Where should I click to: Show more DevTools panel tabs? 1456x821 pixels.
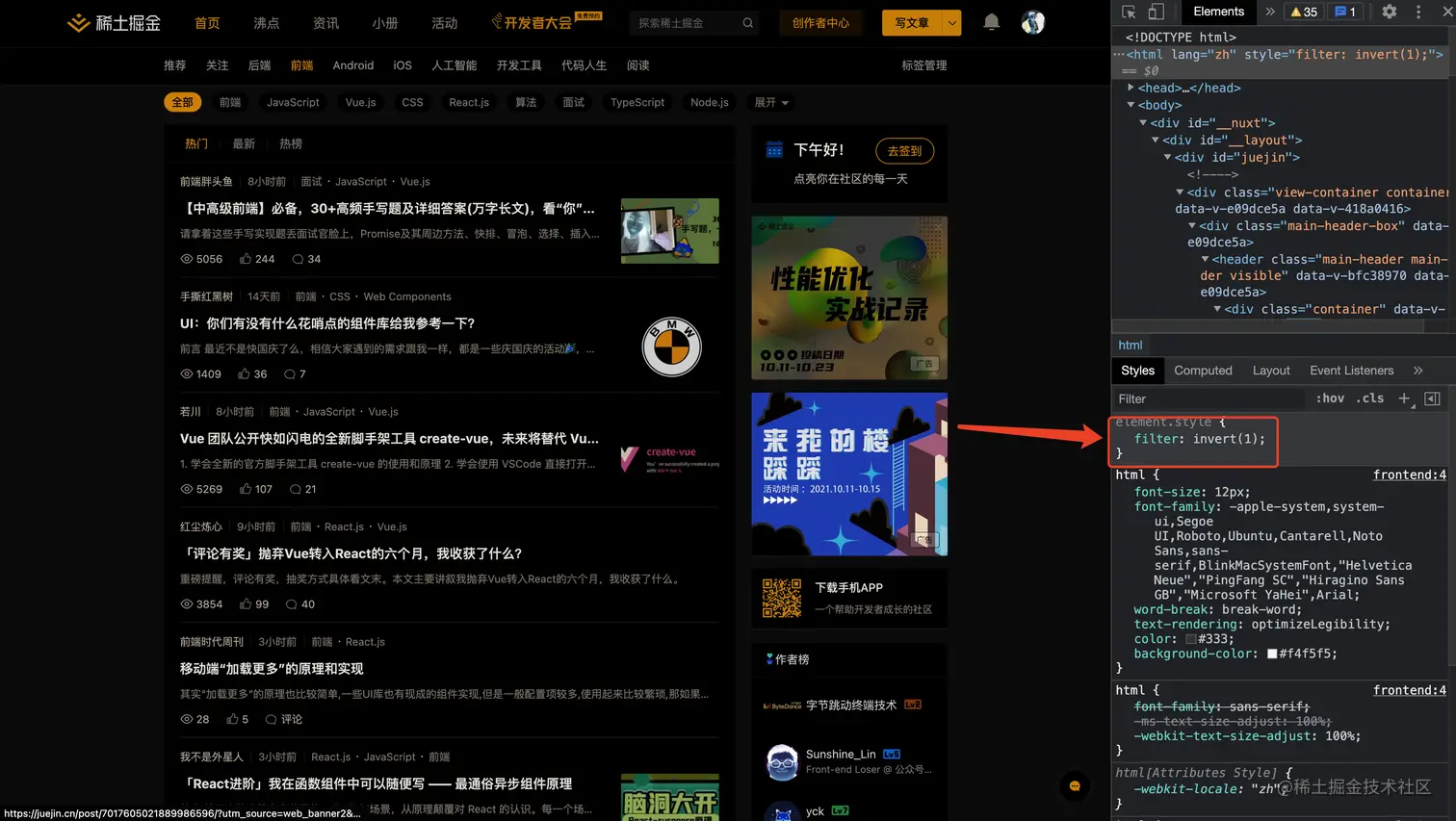(1270, 12)
